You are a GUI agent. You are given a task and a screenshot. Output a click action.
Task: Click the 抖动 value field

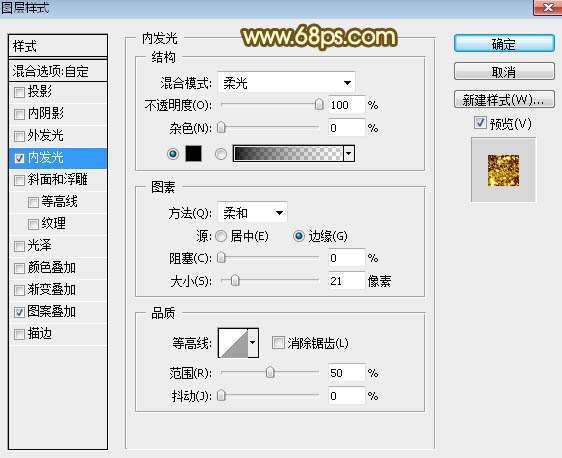point(347,396)
